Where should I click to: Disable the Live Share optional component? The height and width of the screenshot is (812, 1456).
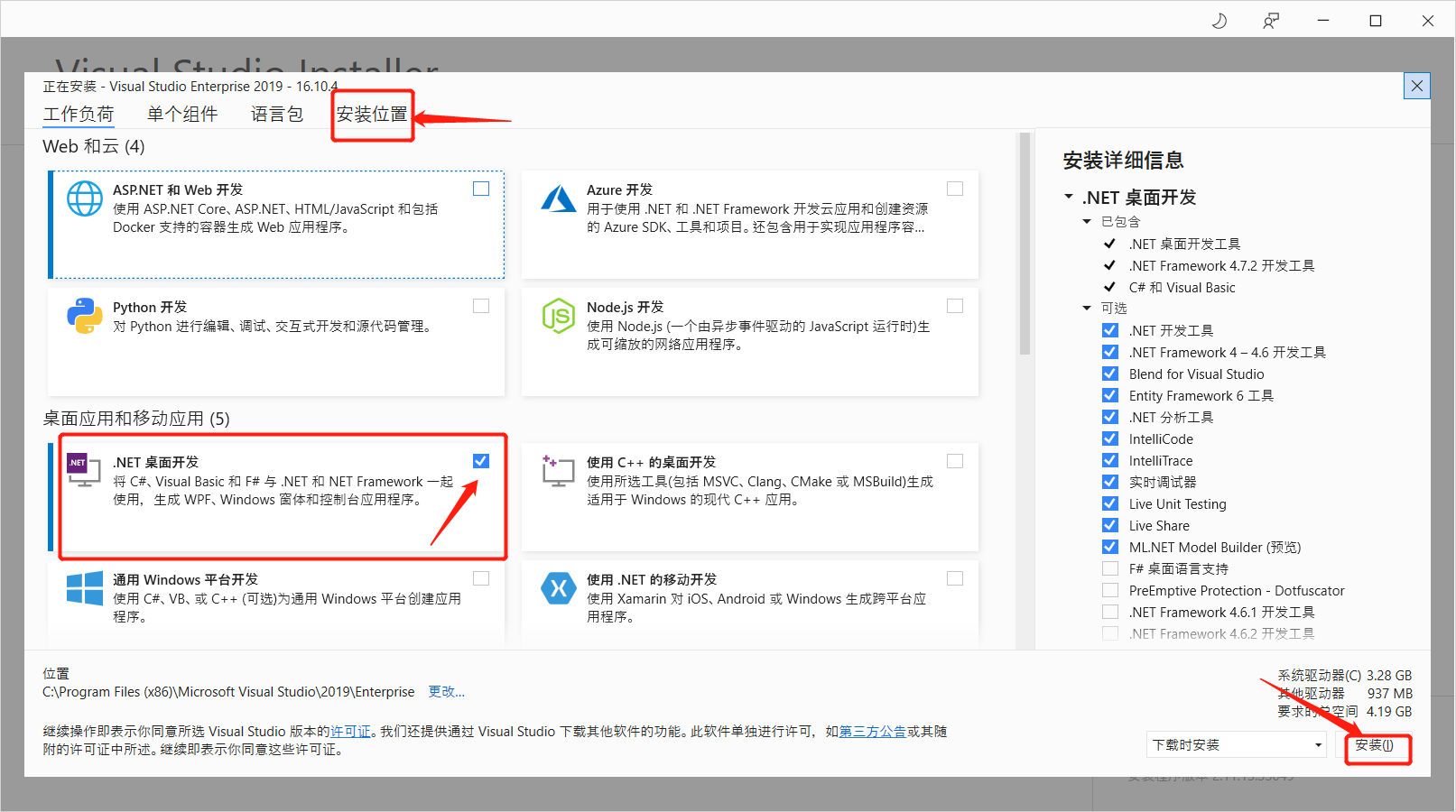tap(1110, 525)
